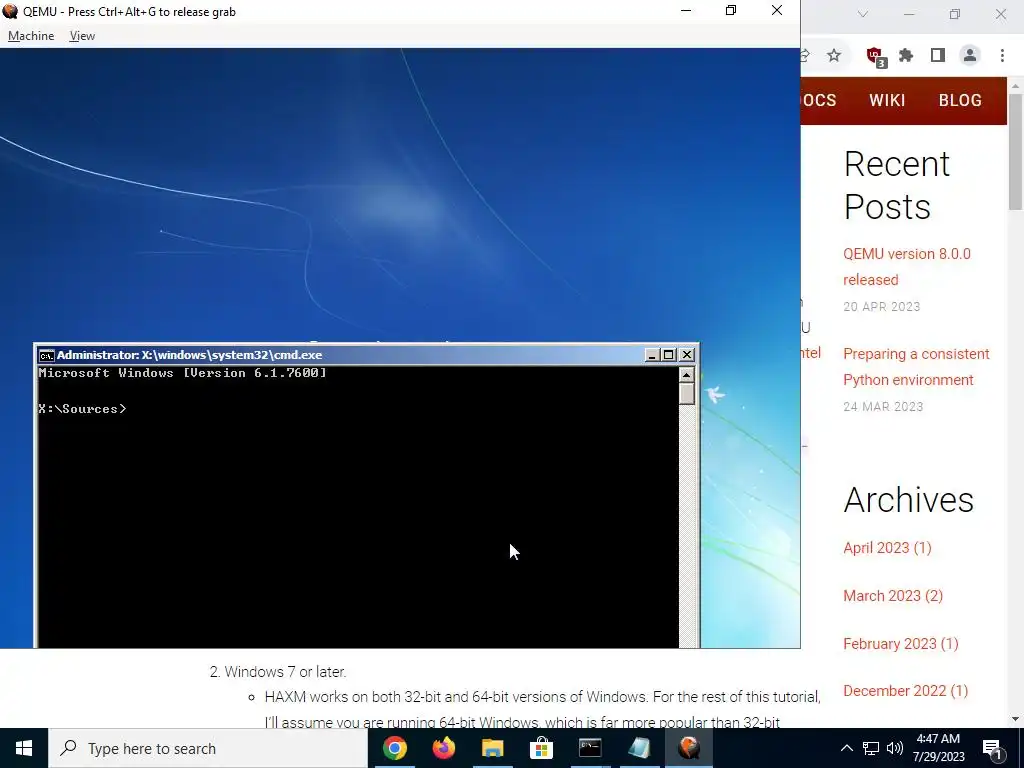Click the Microsoft Windows version line in cmd

182,373
